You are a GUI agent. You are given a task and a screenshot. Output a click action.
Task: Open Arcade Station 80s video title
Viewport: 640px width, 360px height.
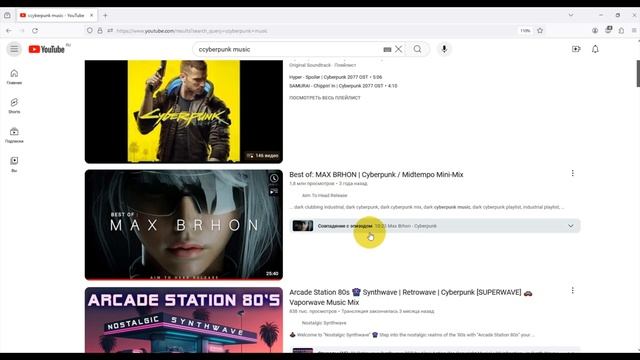pos(411,297)
